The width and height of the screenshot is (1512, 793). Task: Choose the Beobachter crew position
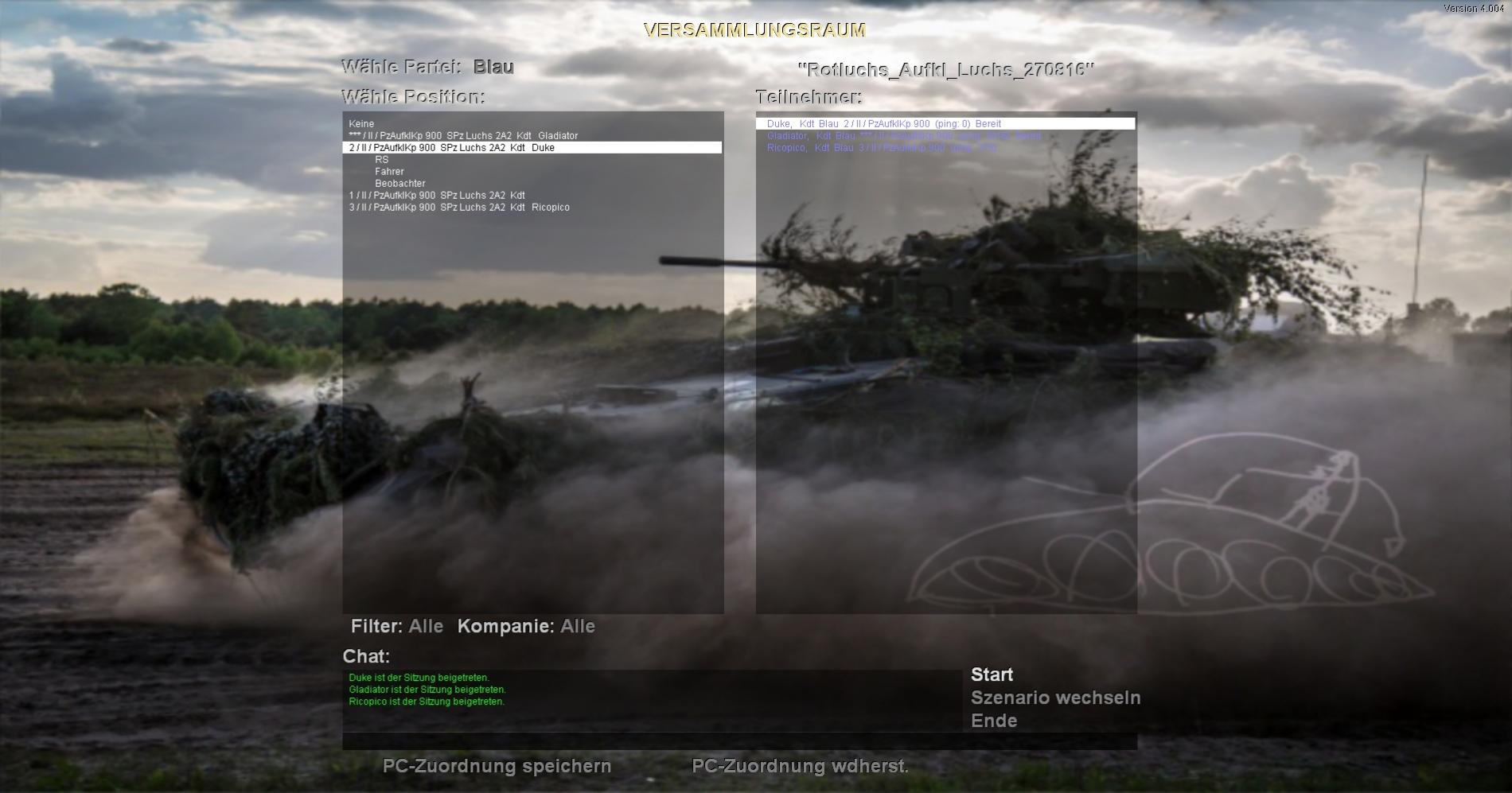pyautogui.click(x=399, y=184)
